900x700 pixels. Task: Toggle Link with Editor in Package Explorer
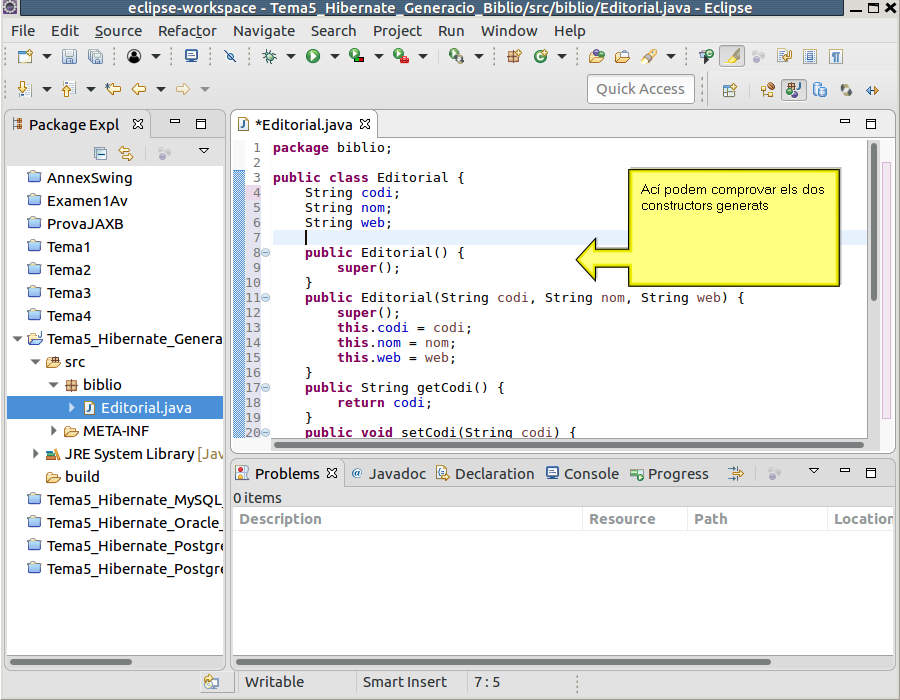point(126,153)
